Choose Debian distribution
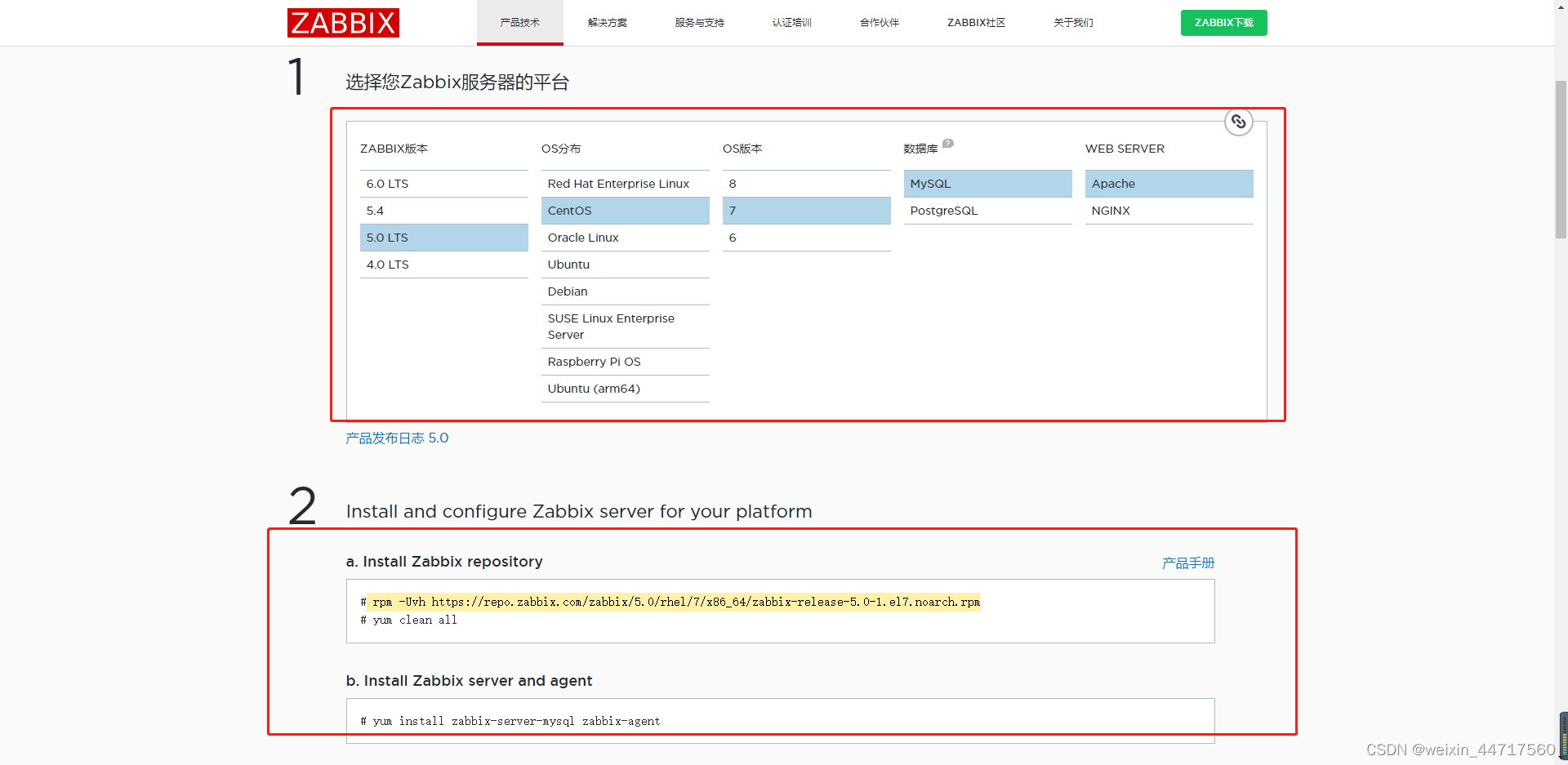 pyautogui.click(x=626, y=291)
